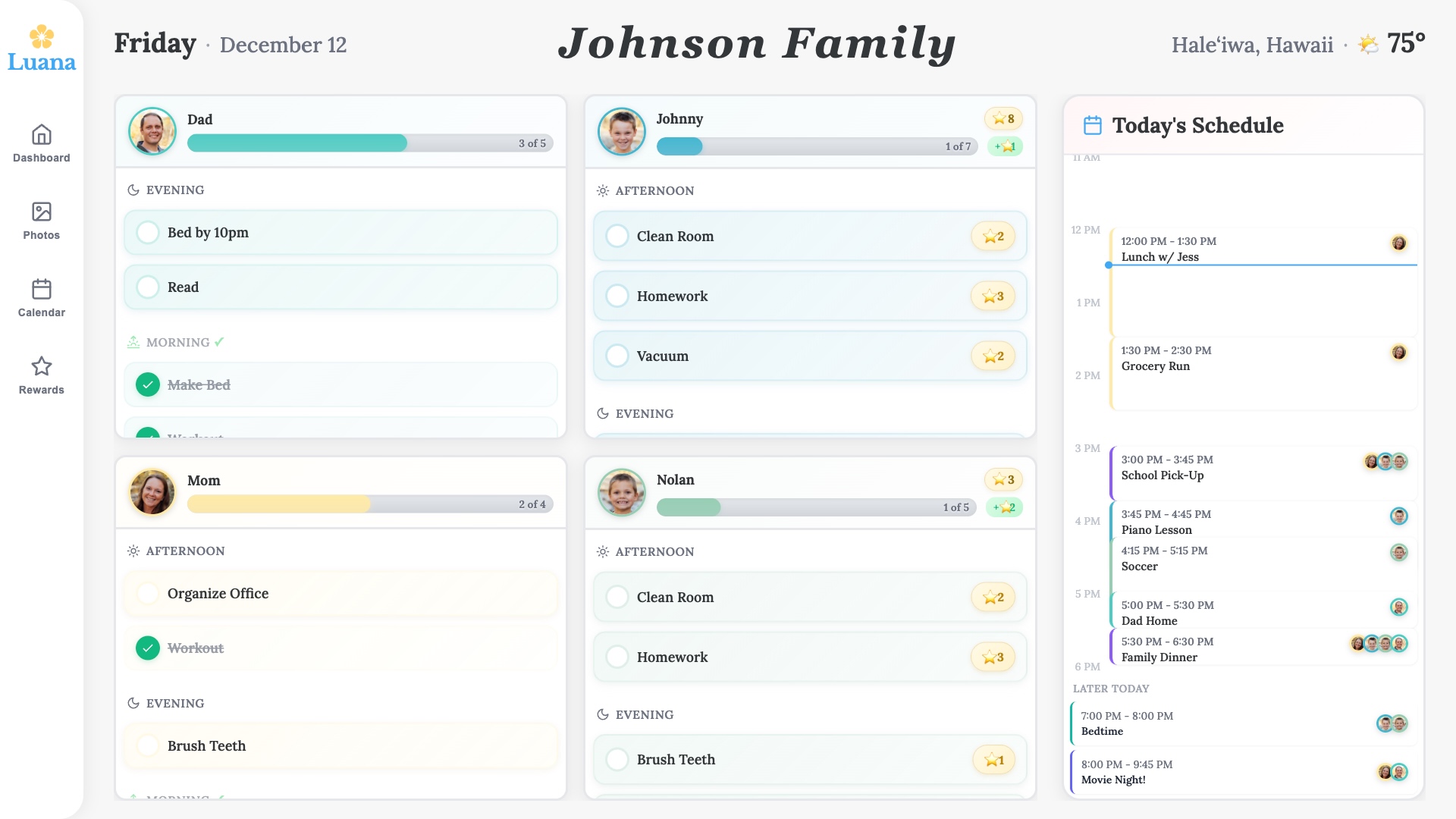Screen dimensions: 1456x819
Task: Click the Calendar icon in sidebar
Action: (41, 290)
